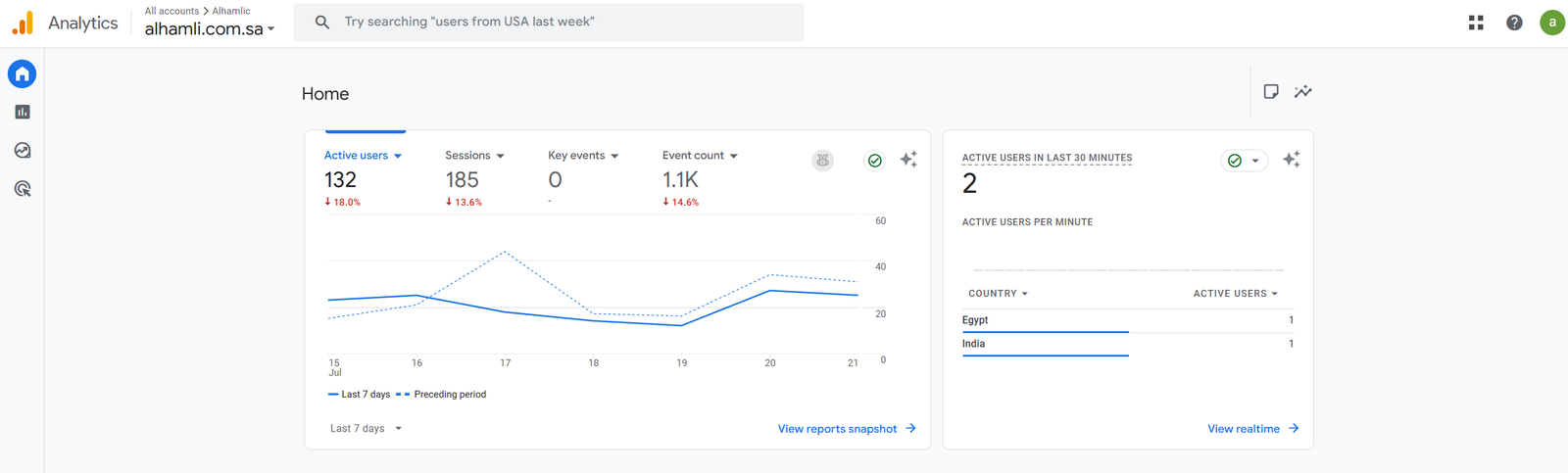Expand the Event count metric dropdown
This screenshot has height=473, width=1568.
701,156
